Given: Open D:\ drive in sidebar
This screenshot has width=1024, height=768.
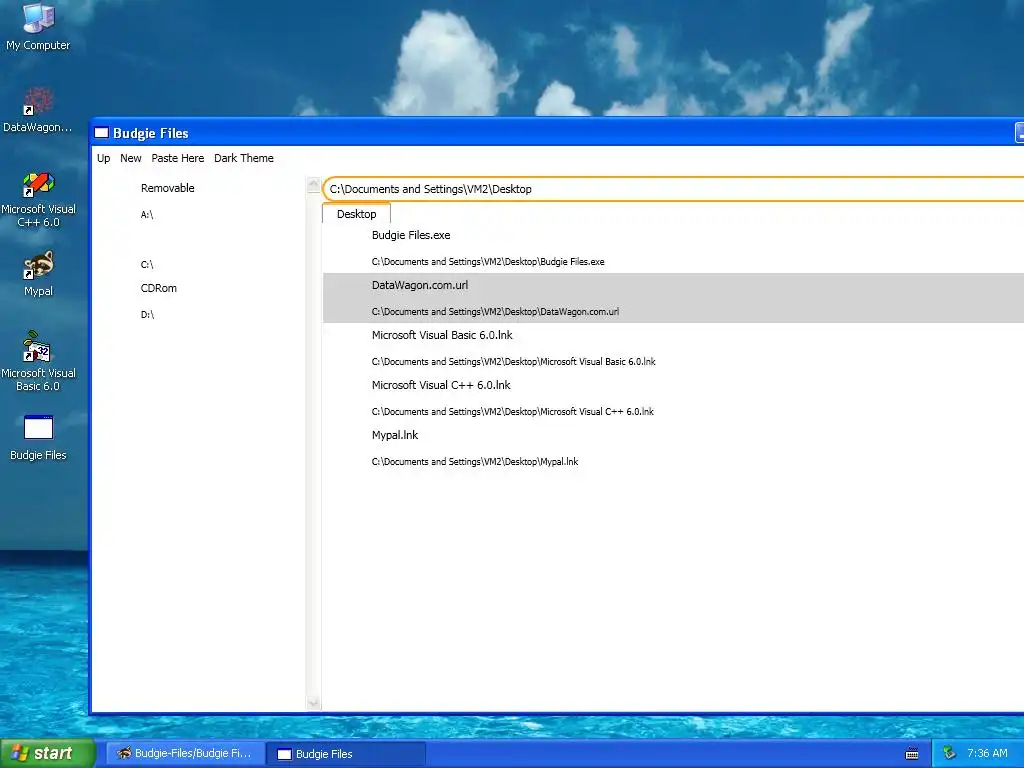Looking at the screenshot, I should (147, 315).
